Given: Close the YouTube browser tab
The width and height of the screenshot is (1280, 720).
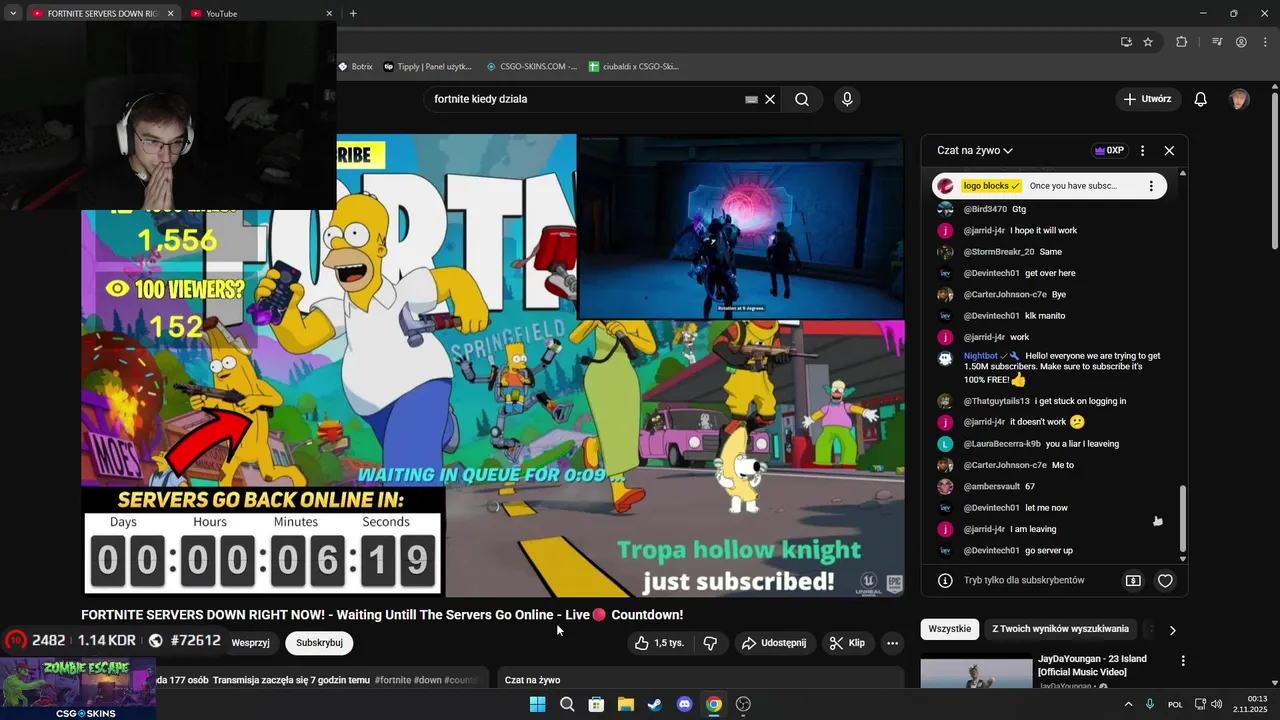Looking at the screenshot, I should (329, 13).
